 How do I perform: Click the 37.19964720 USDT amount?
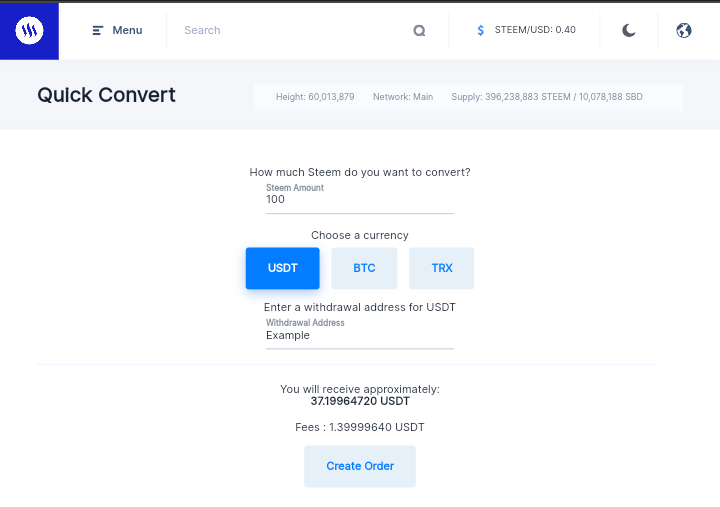tap(360, 401)
